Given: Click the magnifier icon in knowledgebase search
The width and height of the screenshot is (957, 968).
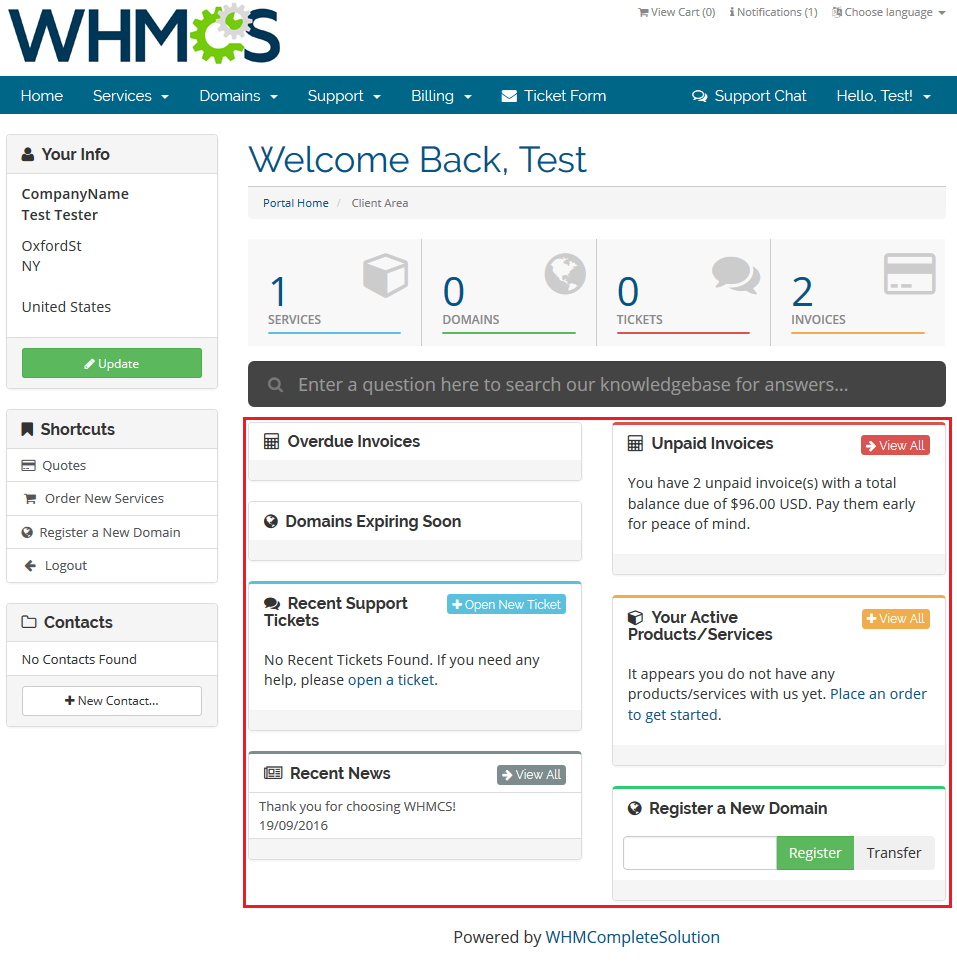Looking at the screenshot, I should click(275, 385).
